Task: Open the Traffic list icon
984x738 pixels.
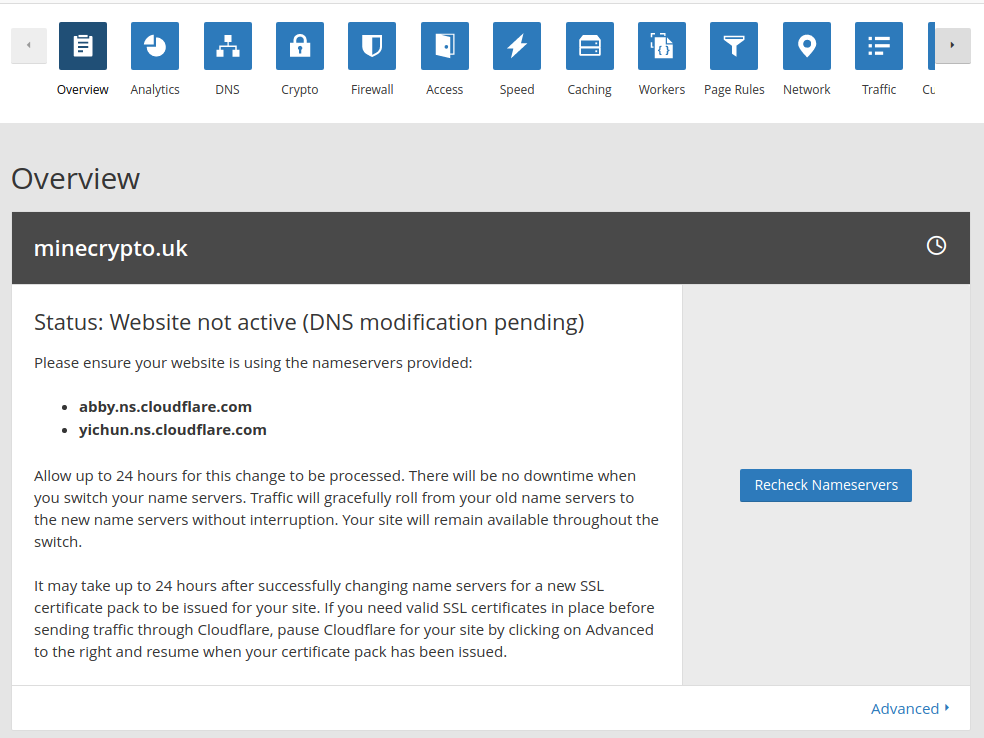Action: pos(879,46)
